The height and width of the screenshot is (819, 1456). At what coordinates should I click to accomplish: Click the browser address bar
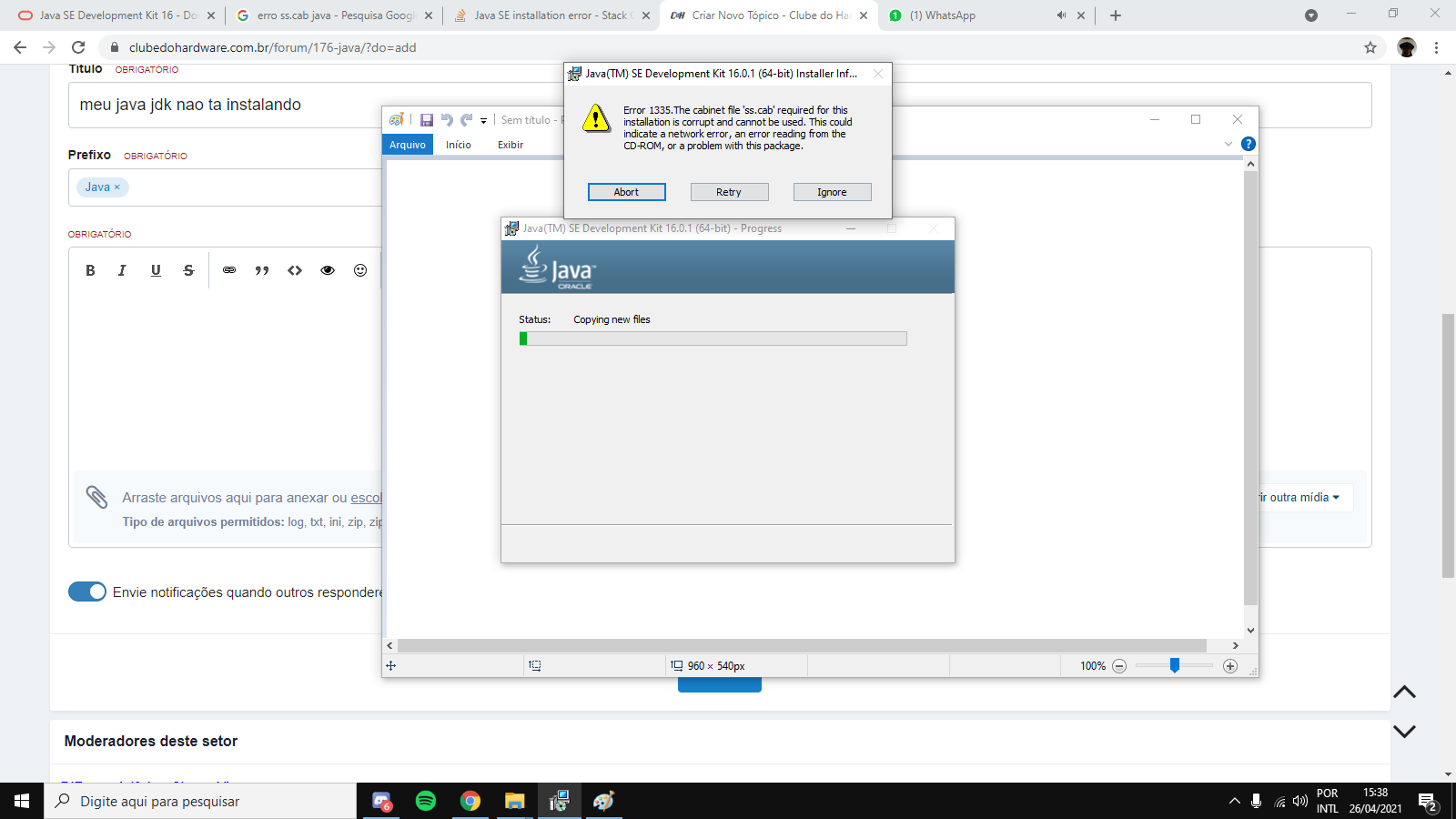click(728, 47)
